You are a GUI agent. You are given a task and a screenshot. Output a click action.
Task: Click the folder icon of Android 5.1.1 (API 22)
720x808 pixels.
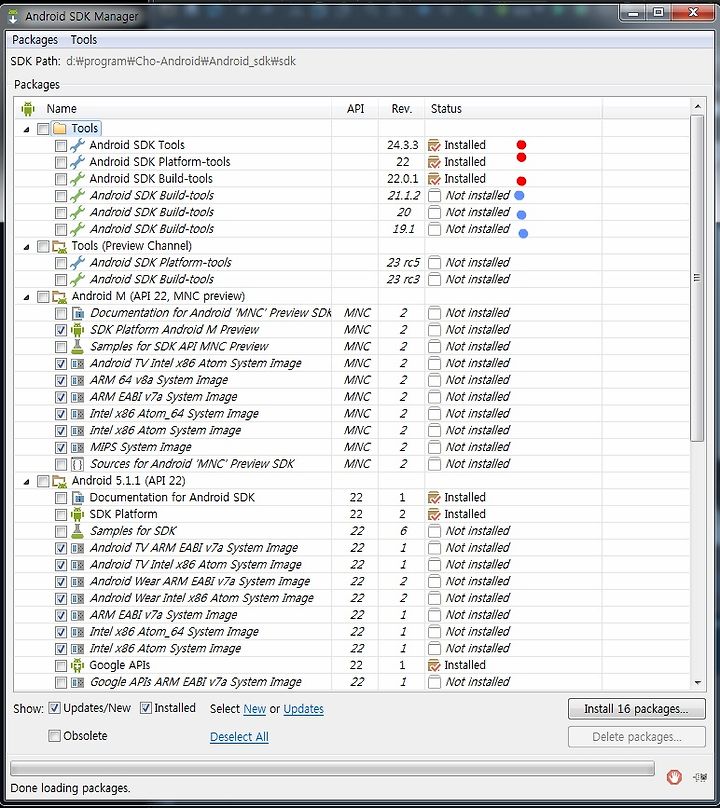(x=60, y=481)
